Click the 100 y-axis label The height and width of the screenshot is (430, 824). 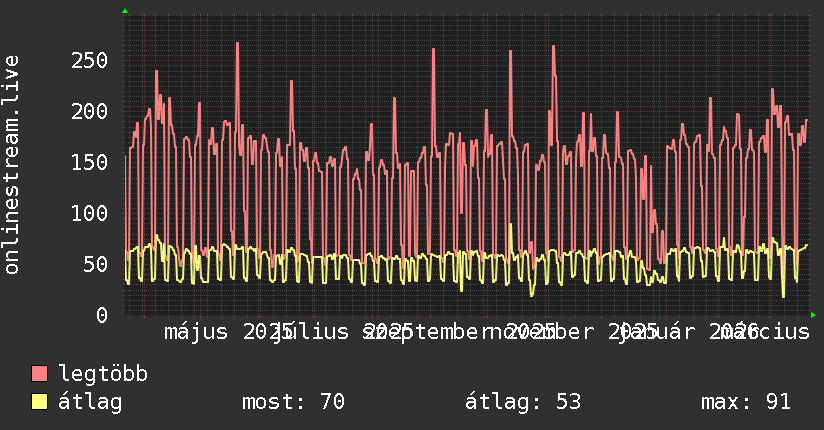pos(89,213)
